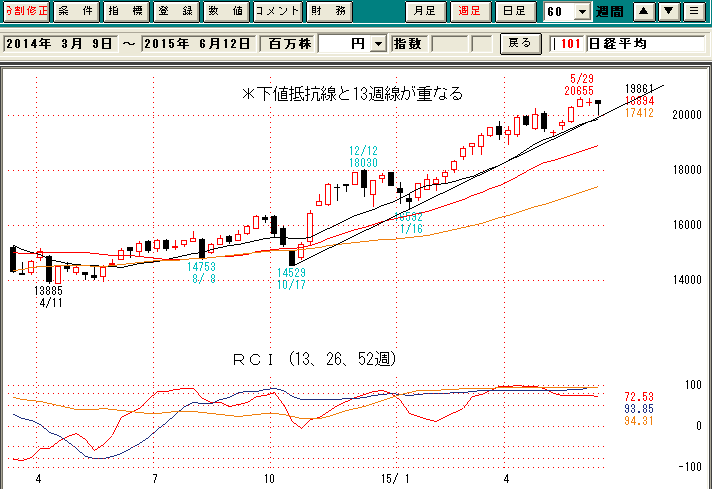Switch to 月足 monthly chart
Image resolution: width=712 pixels, height=489 pixels.
point(422,12)
